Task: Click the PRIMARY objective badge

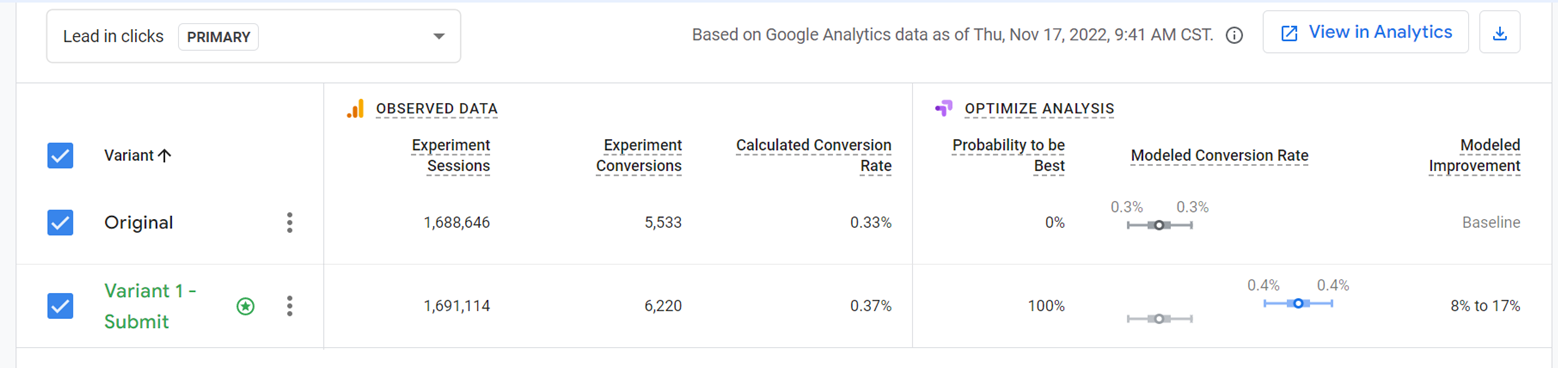Action: [218, 37]
